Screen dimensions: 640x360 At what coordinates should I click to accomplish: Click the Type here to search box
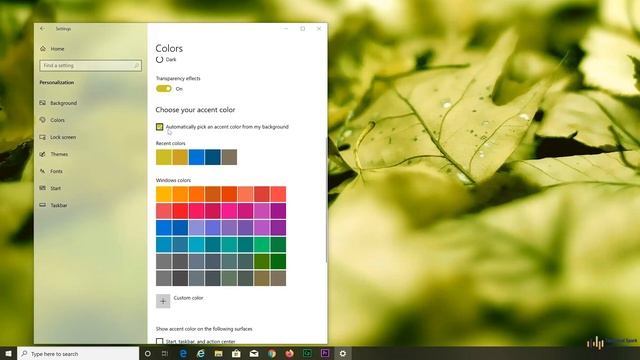(78, 353)
